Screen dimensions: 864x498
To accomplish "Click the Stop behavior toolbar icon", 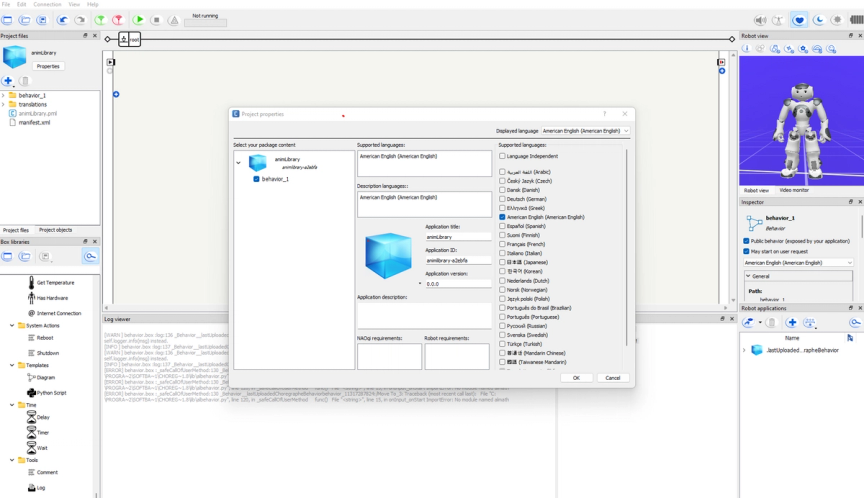I will (x=156, y=20).
